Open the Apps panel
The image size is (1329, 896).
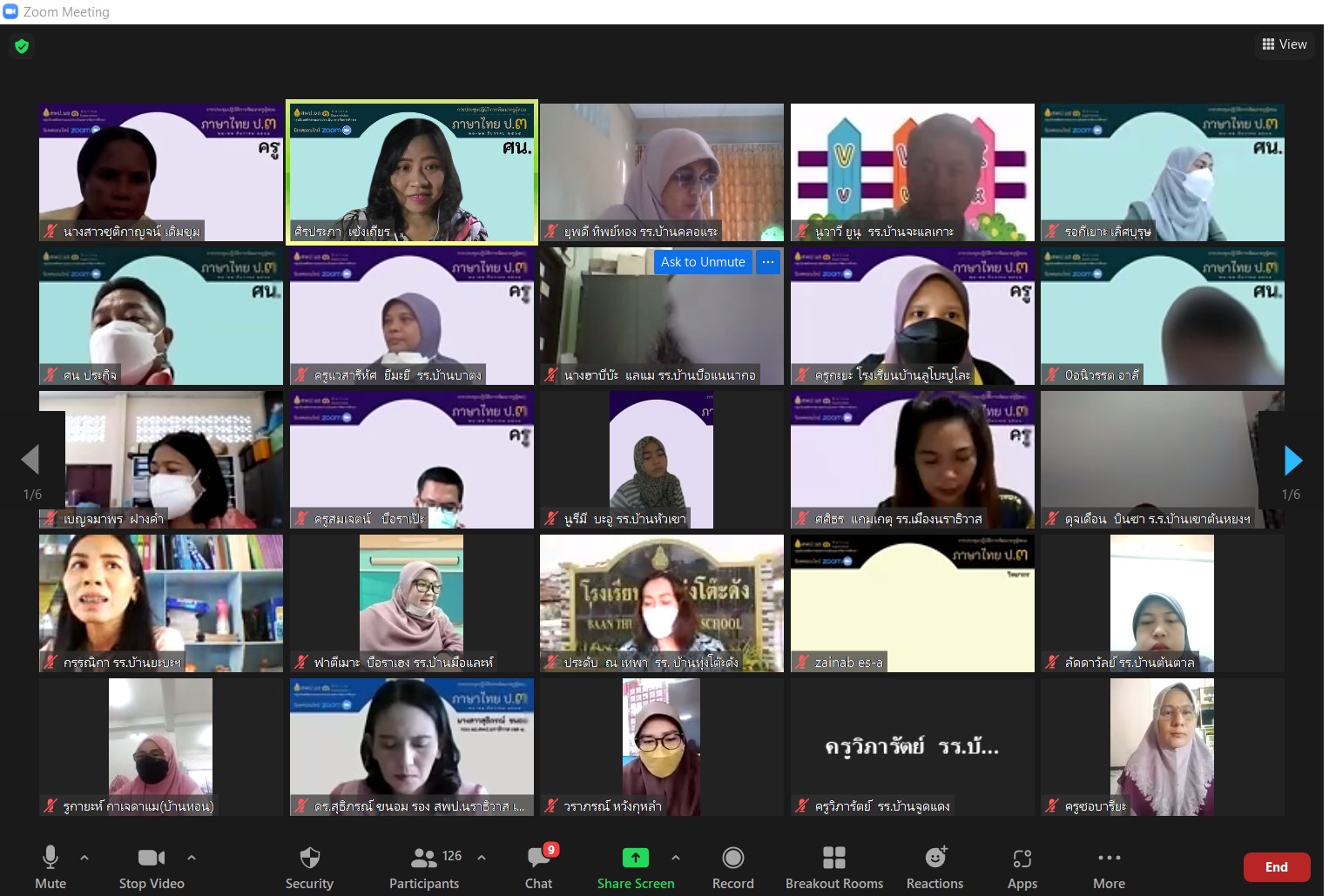coord(1022,859)
